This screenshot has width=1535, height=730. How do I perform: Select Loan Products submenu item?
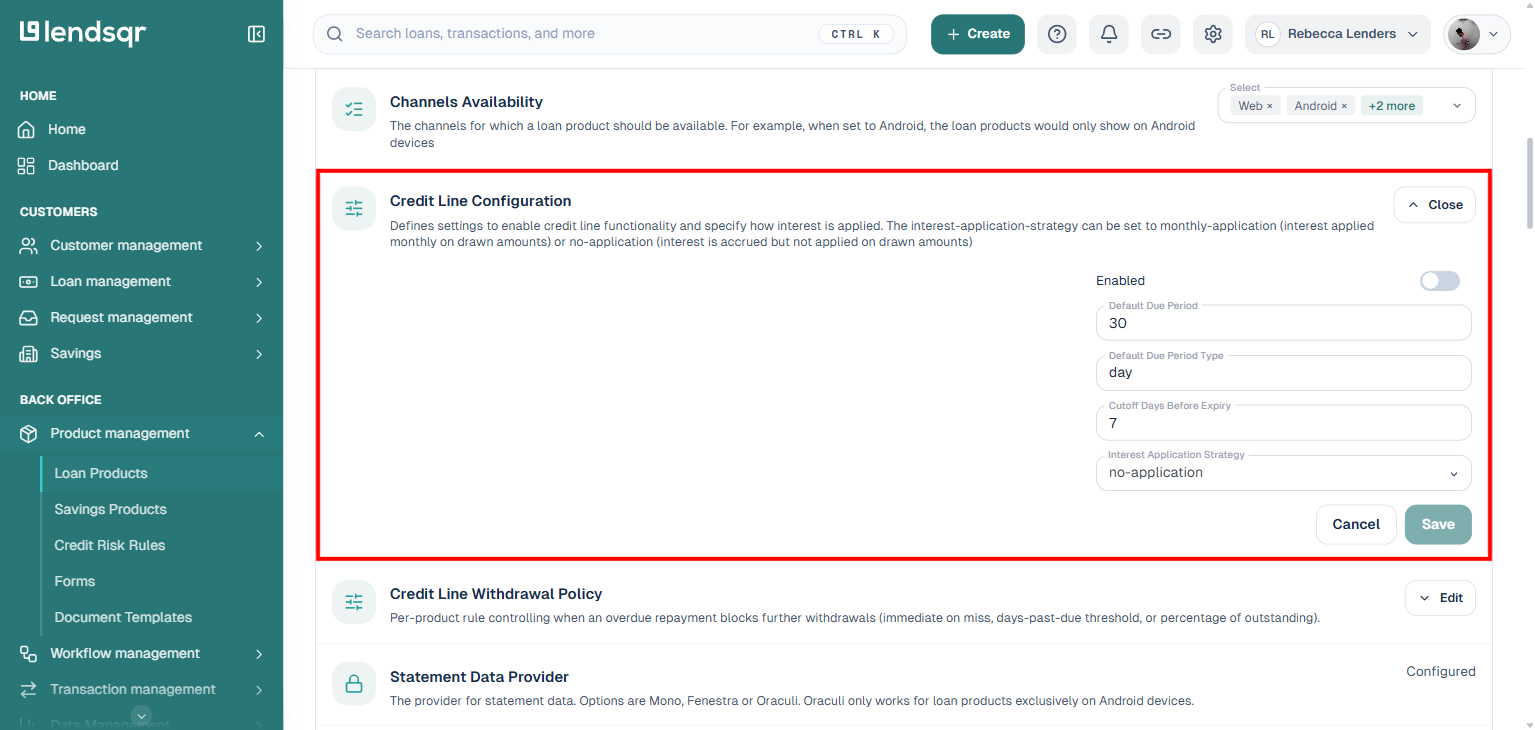[101, 474]
